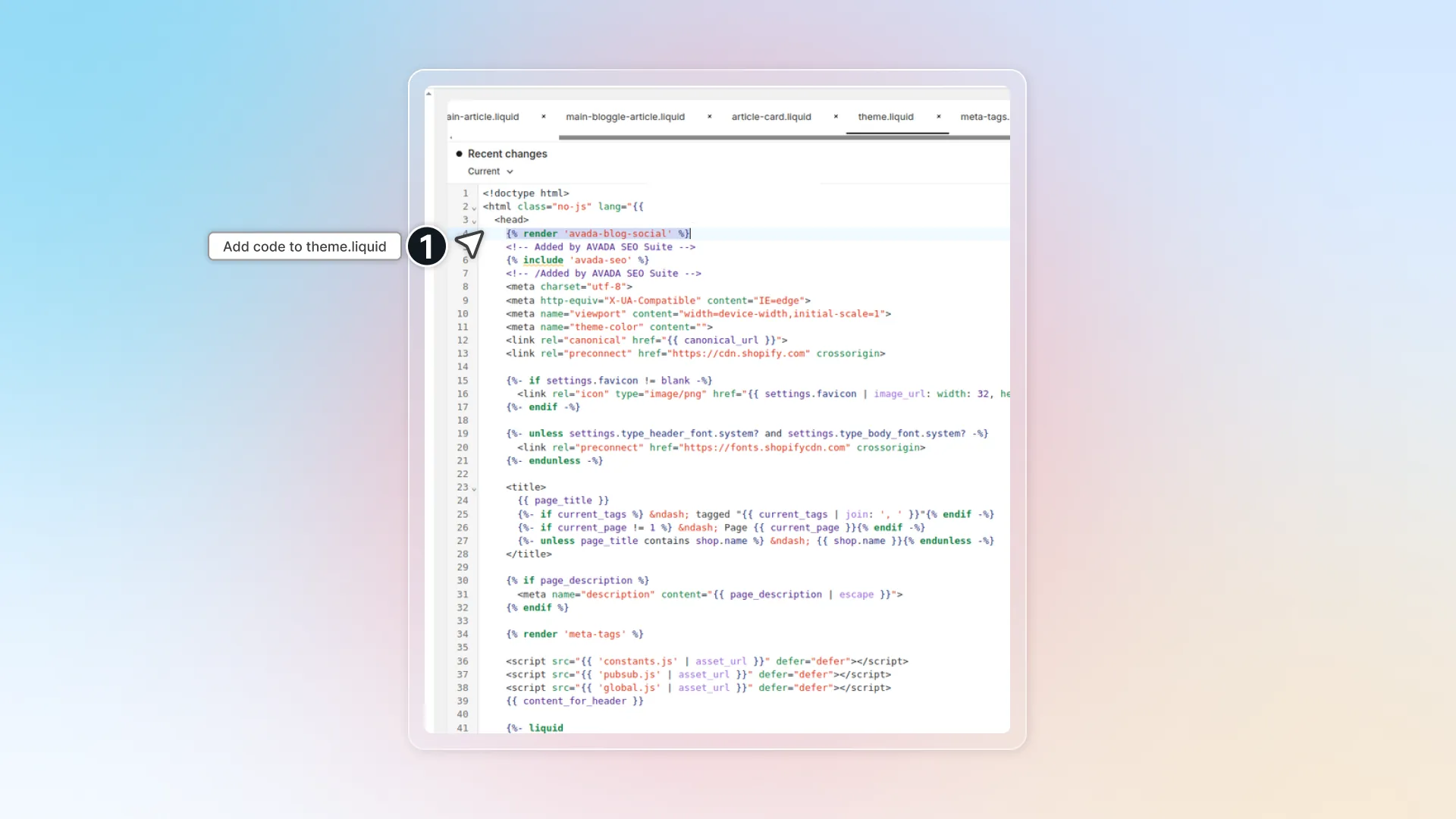The image size is (1456, 819).
Task: Open the article-card.liquid tab
Action: click(771, 117)
